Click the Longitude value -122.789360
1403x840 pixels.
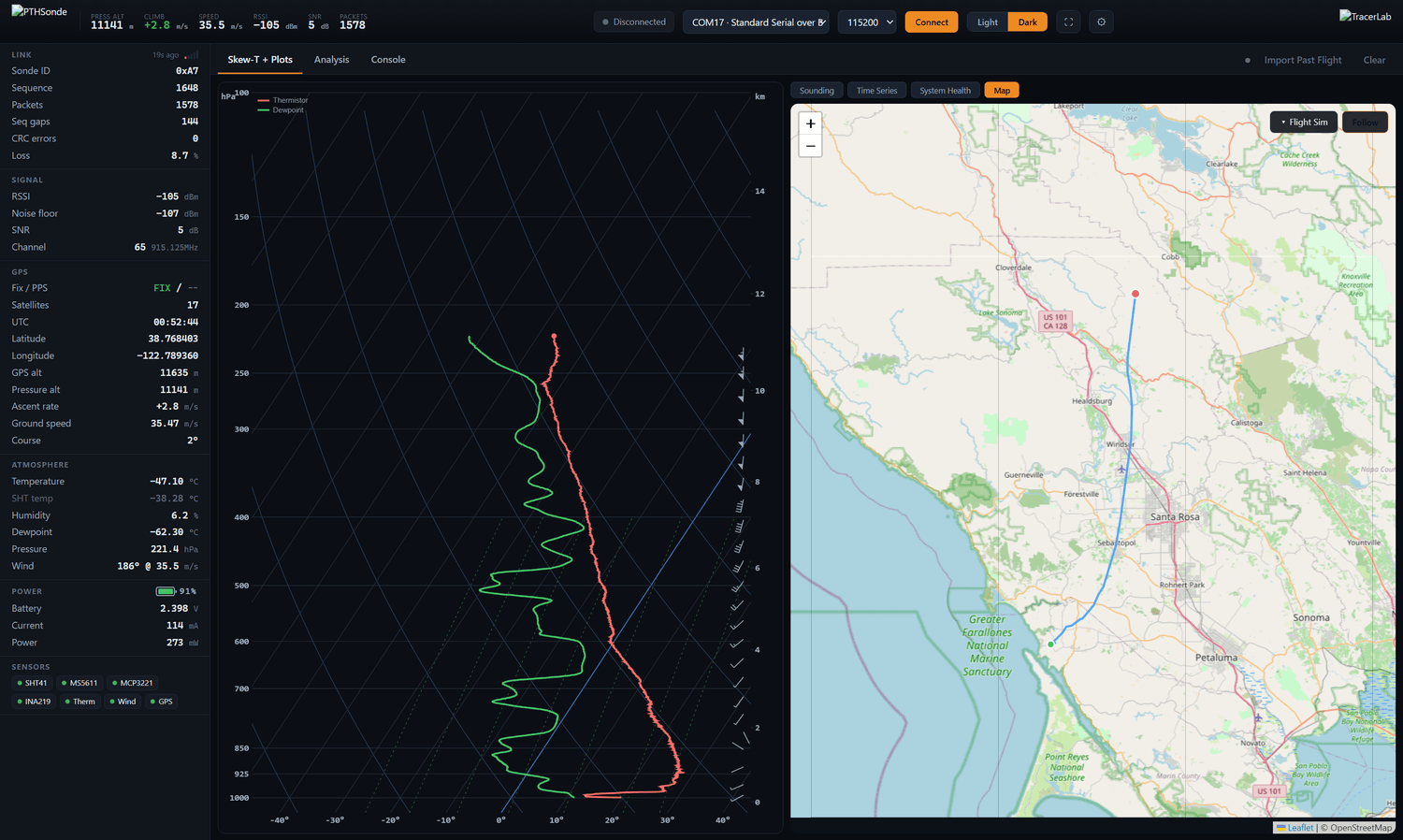167,355
